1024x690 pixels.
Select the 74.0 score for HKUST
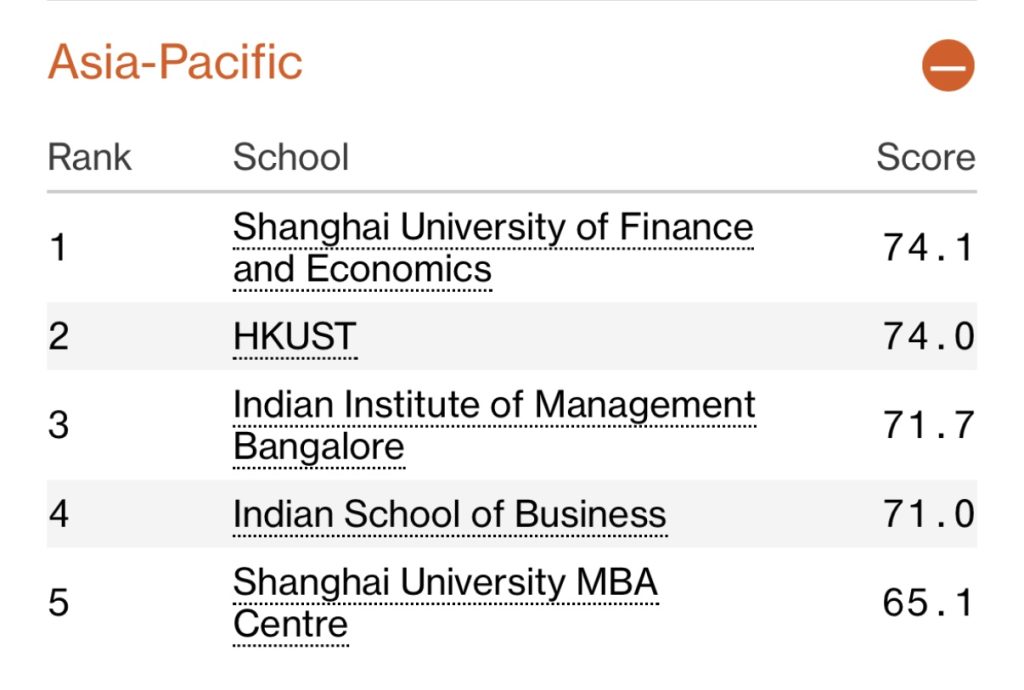pos(927,337)
